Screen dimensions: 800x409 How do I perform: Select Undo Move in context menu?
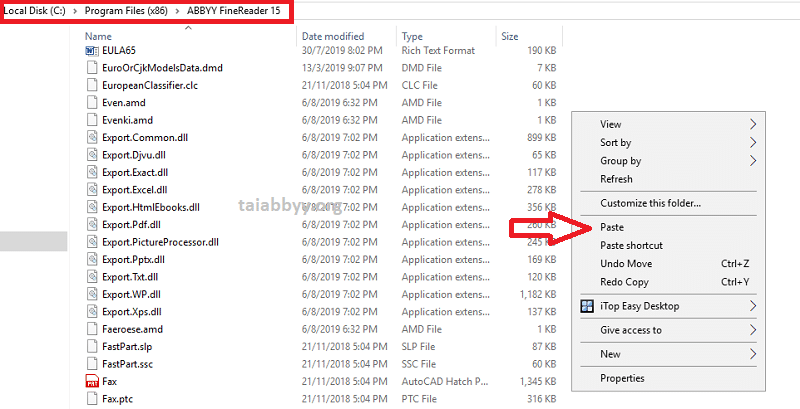[626, 264]
